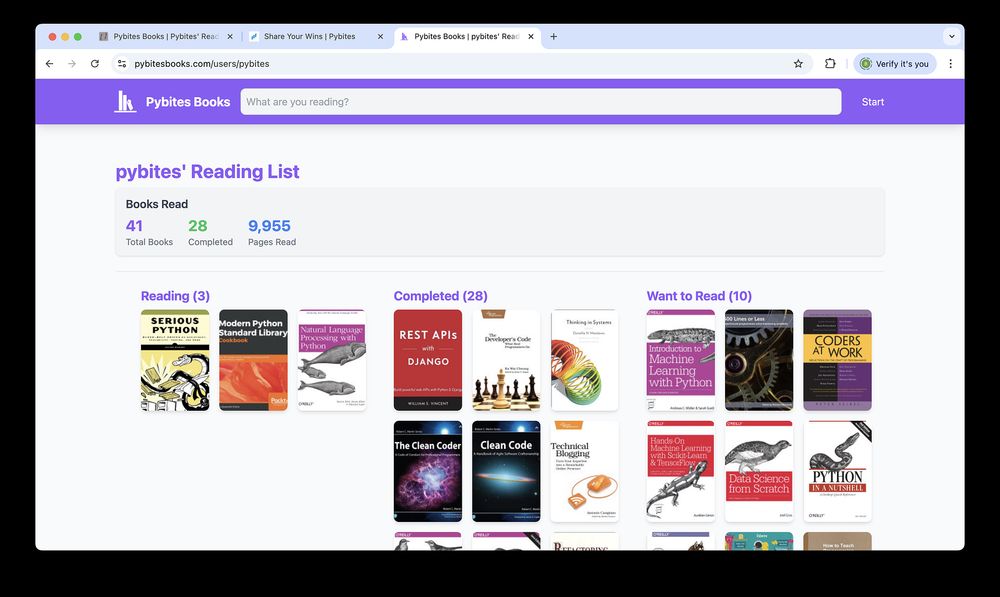This screenshot has width=1000, height=597.
Task: Click the Verify it's you profile button
Action: tap(895, 64)
